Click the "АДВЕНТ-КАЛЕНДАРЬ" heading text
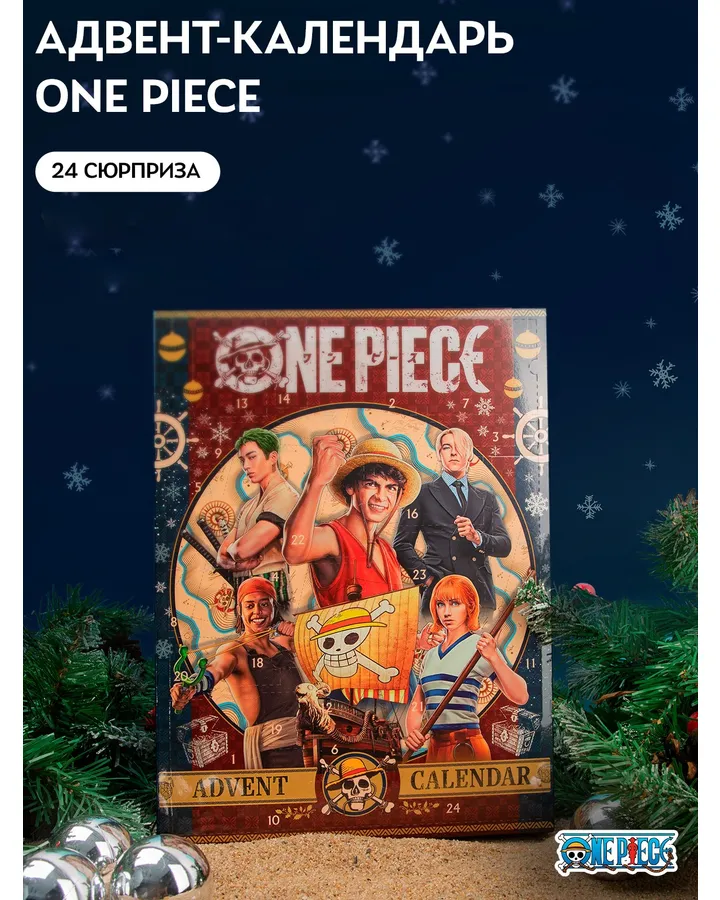Viewport: 720px width, 900px height. tap(274, 39)
